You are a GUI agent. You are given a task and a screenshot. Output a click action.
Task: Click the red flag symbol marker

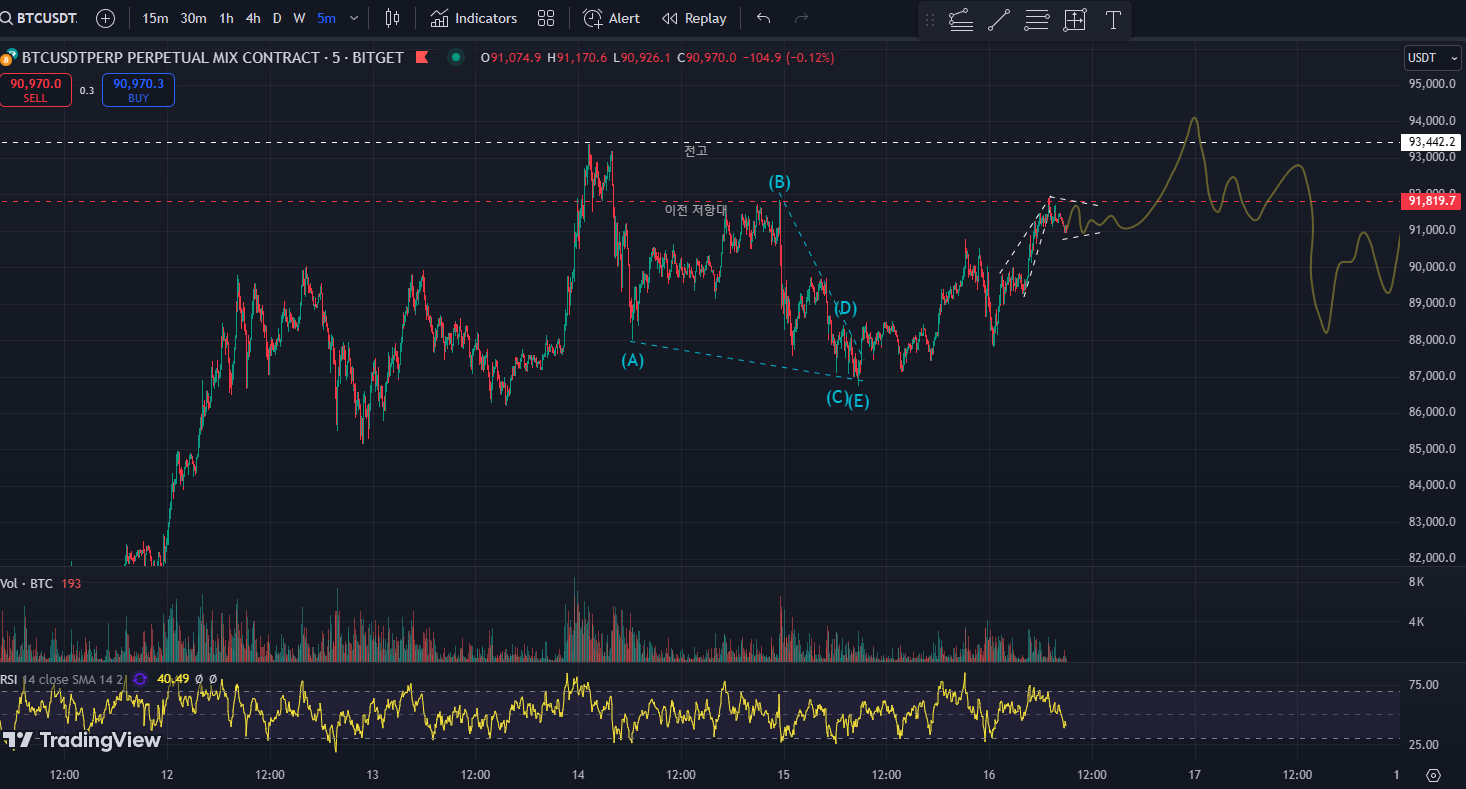click(421, 58)
